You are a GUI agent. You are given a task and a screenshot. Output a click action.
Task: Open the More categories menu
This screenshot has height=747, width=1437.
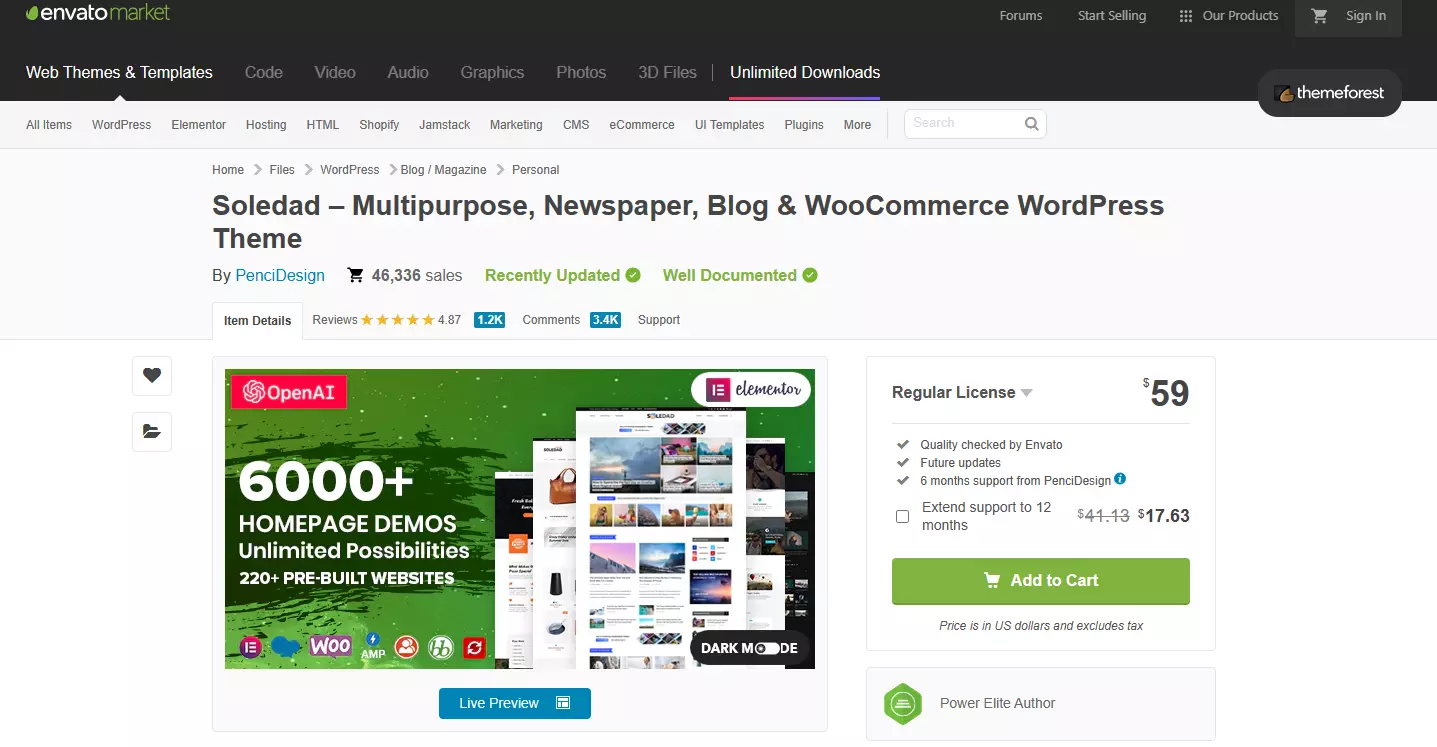(857, 125)
